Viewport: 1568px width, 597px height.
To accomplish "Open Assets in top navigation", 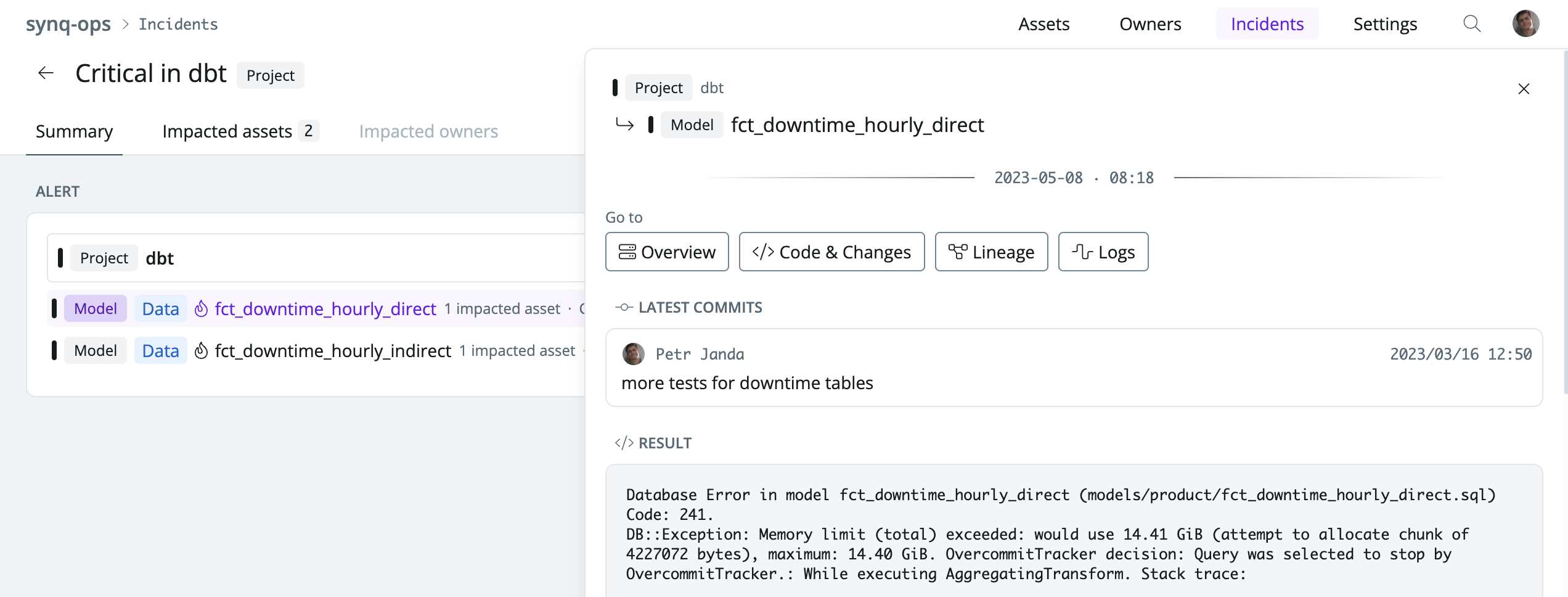I will [1043, 24].
